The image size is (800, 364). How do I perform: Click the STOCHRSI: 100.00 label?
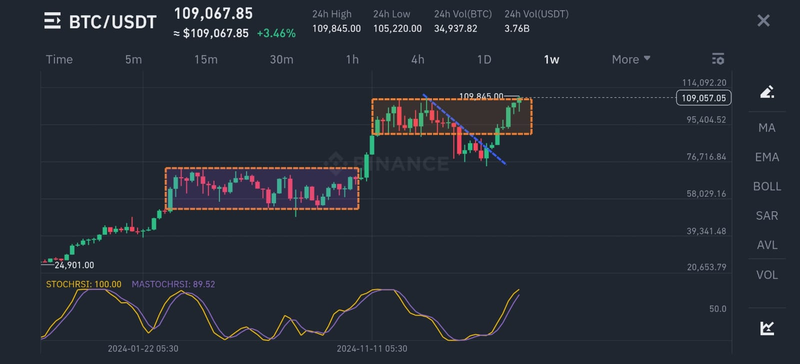click(84, 284)
